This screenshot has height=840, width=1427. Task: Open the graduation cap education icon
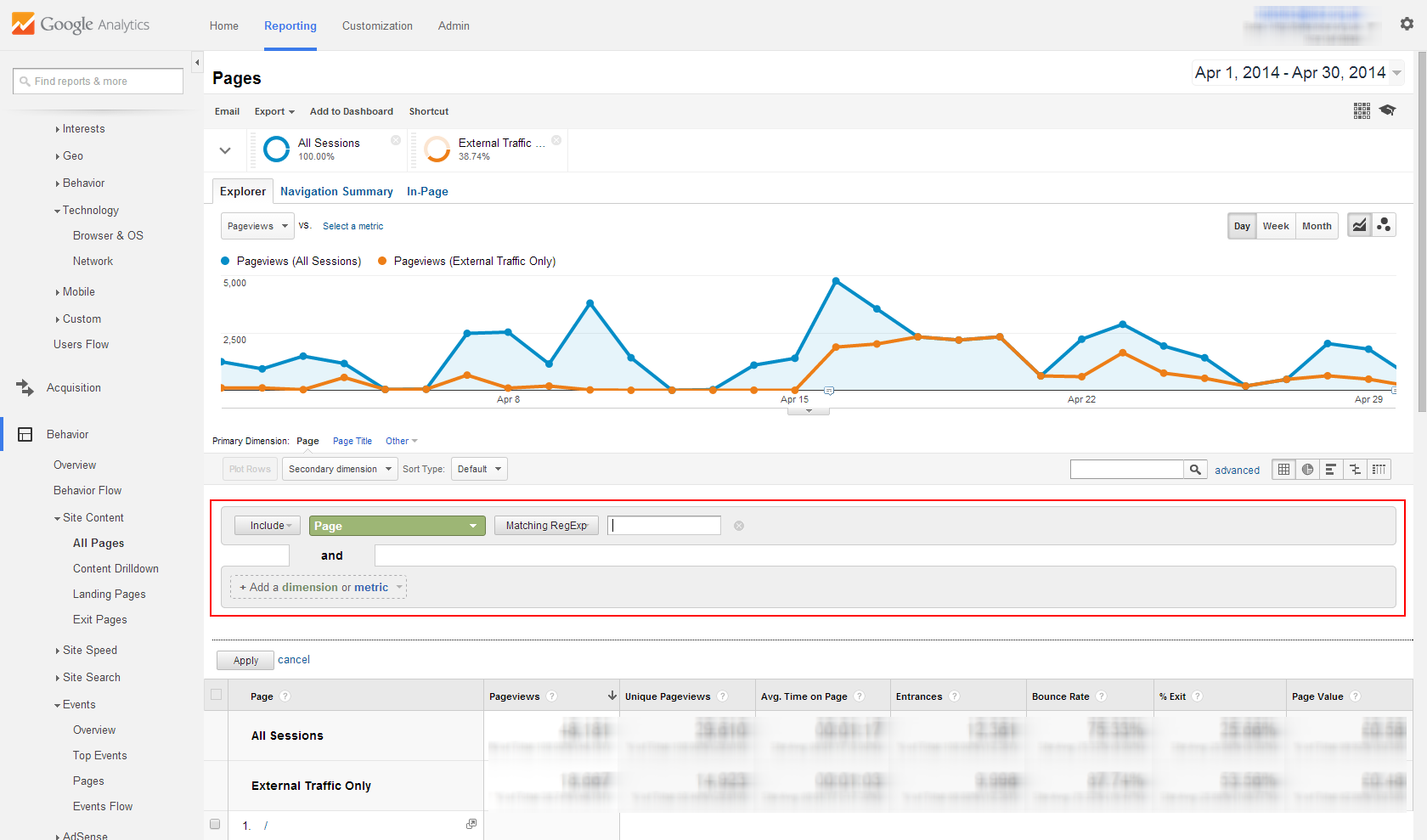tap(1387, 110)
